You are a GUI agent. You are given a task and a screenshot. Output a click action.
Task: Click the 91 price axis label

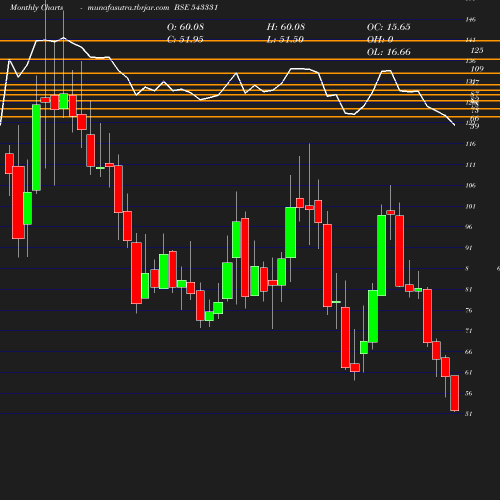[x=469, y=248]
